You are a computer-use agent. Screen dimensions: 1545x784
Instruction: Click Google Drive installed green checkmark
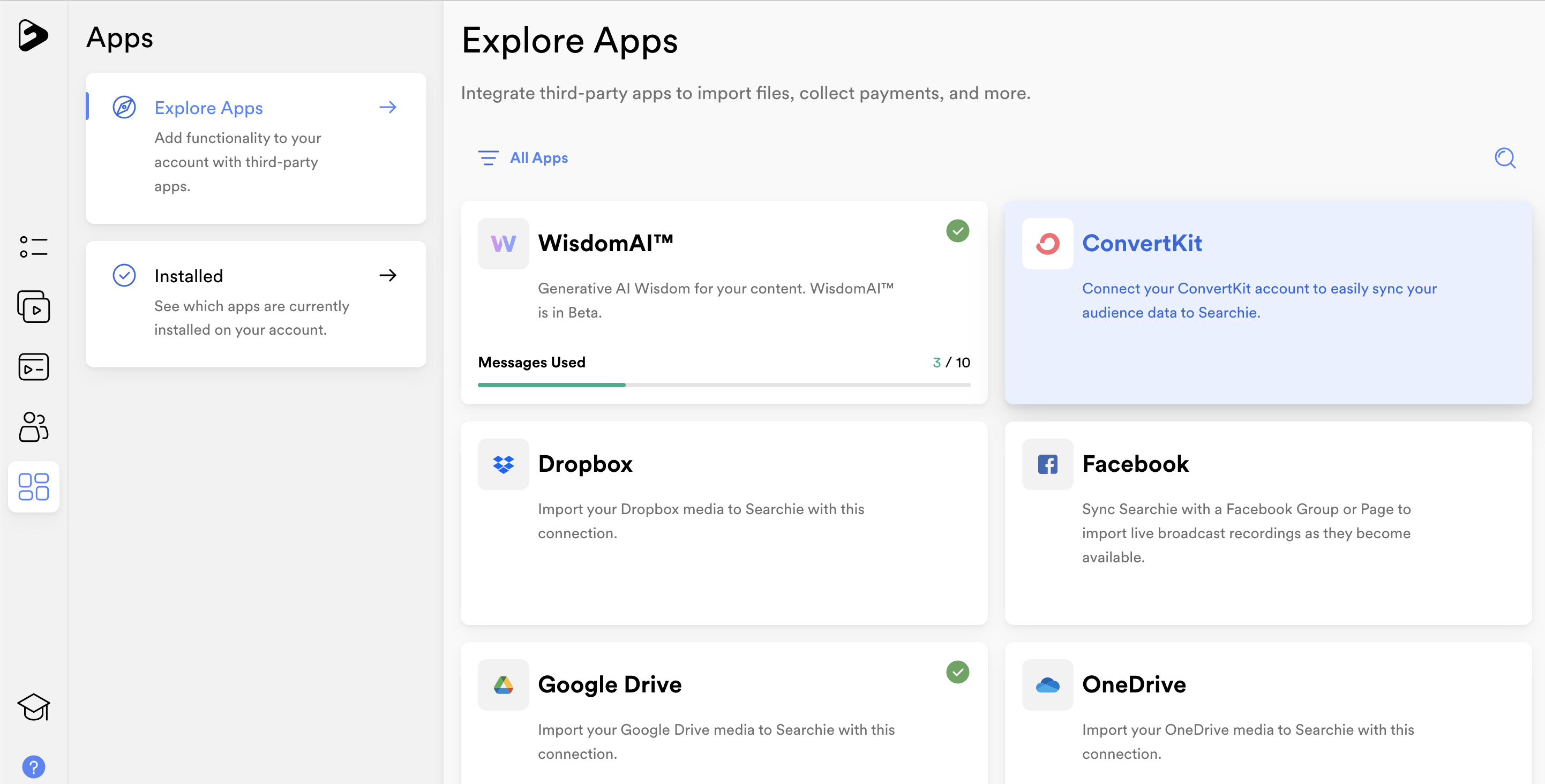(958, 672)
